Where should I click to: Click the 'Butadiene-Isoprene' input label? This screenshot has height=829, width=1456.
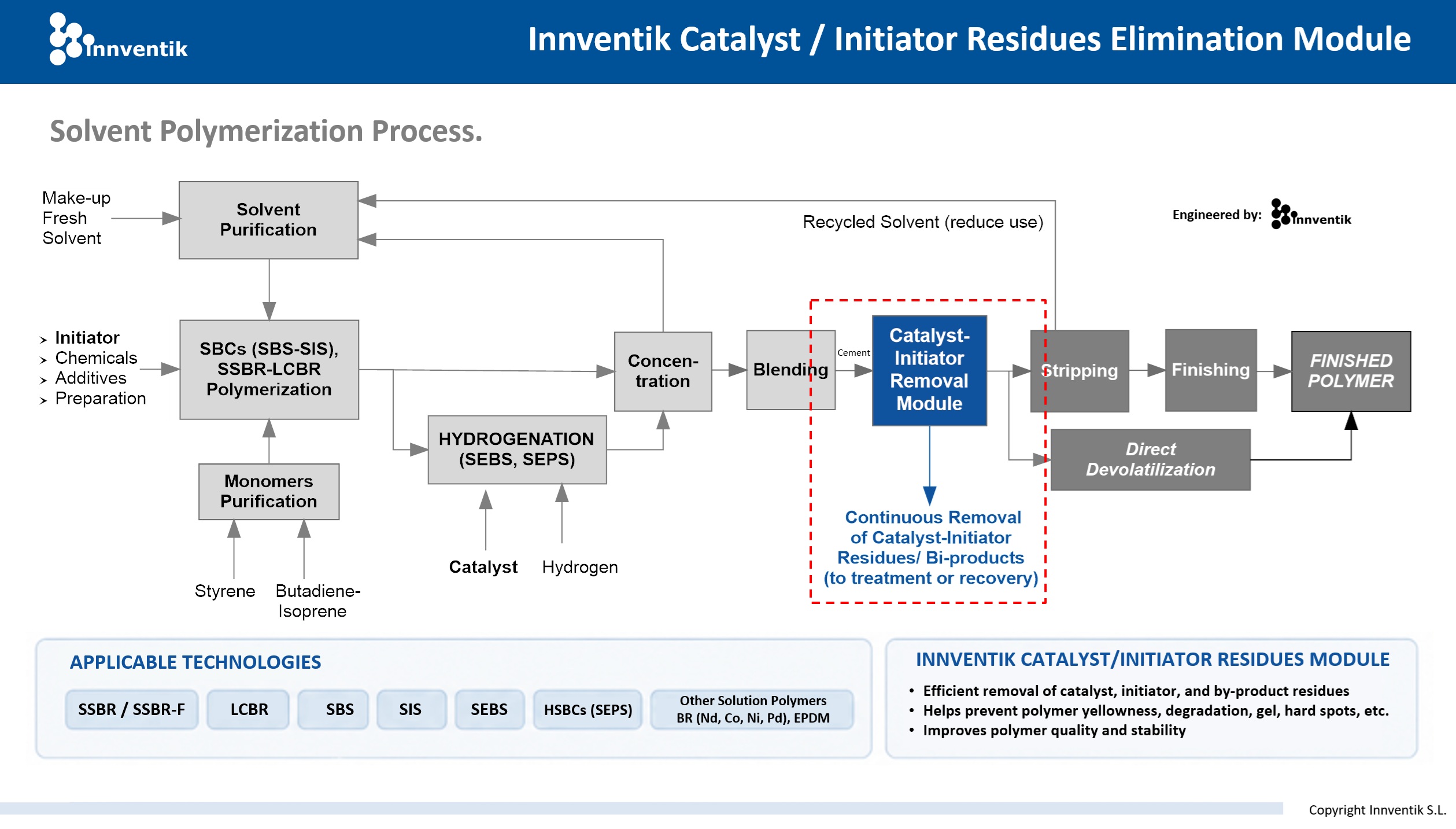pyautogui.click(x=317, y=600)
